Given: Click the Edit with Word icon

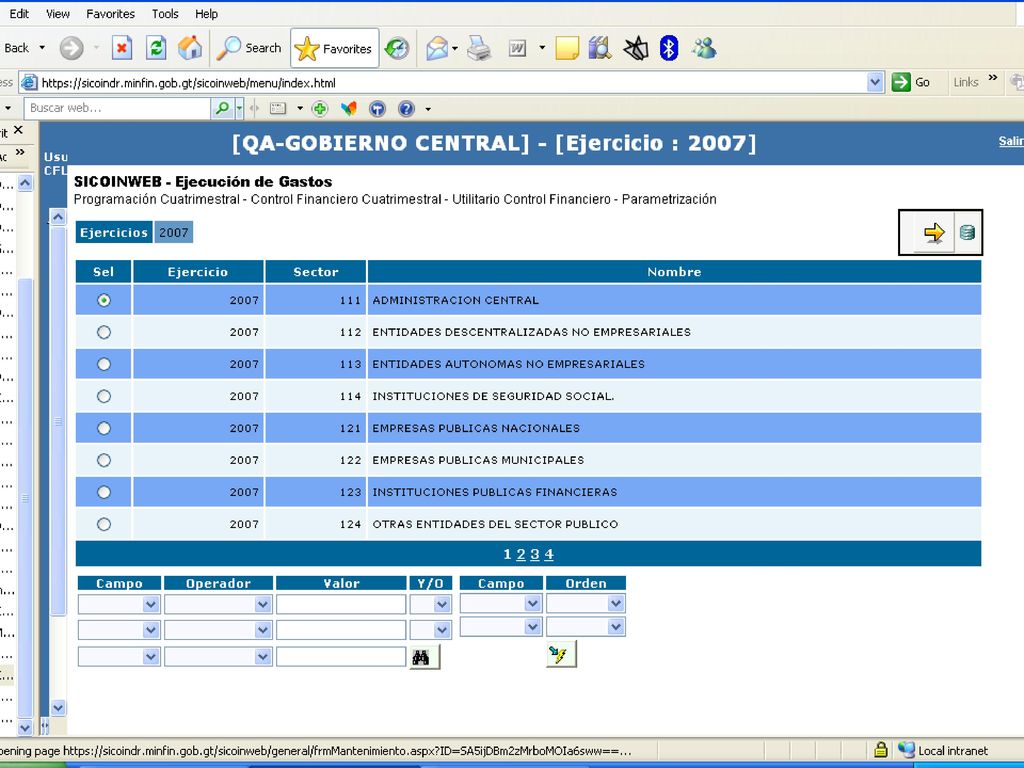Looking at the screenshot, I should point(517,48).
